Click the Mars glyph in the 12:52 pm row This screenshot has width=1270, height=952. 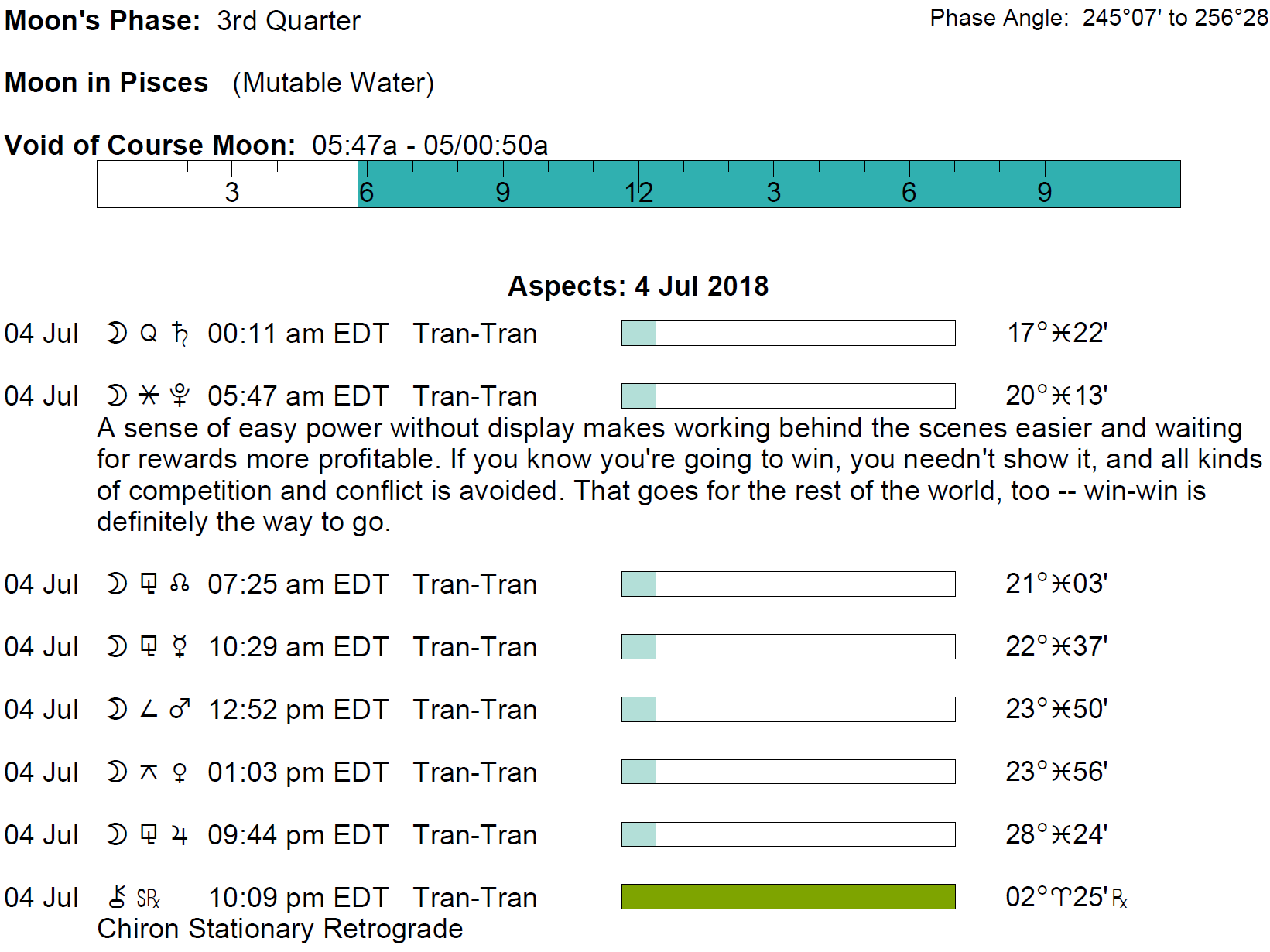coord(180,710)
